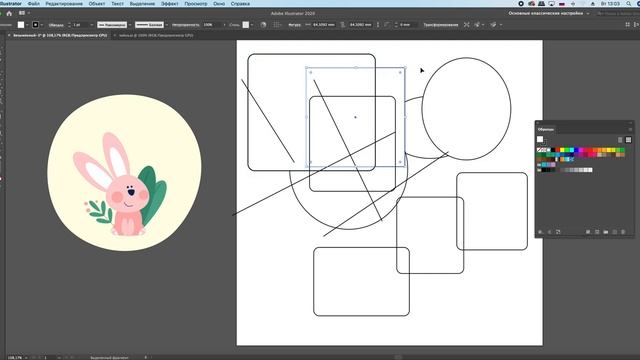Click the stroke weight stepper arrows
640x360 pixels.
pyautogui.click(x=69, y=25)
